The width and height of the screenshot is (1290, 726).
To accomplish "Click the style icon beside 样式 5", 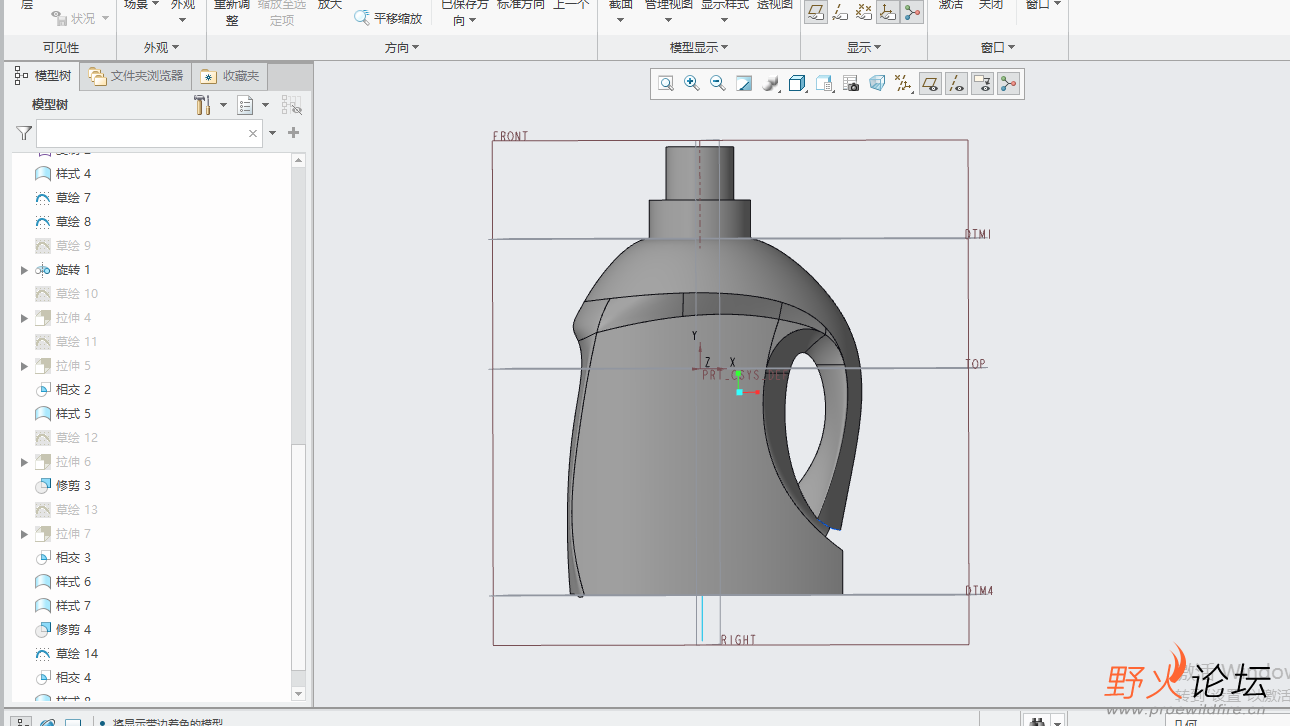I will pos(43,414).
